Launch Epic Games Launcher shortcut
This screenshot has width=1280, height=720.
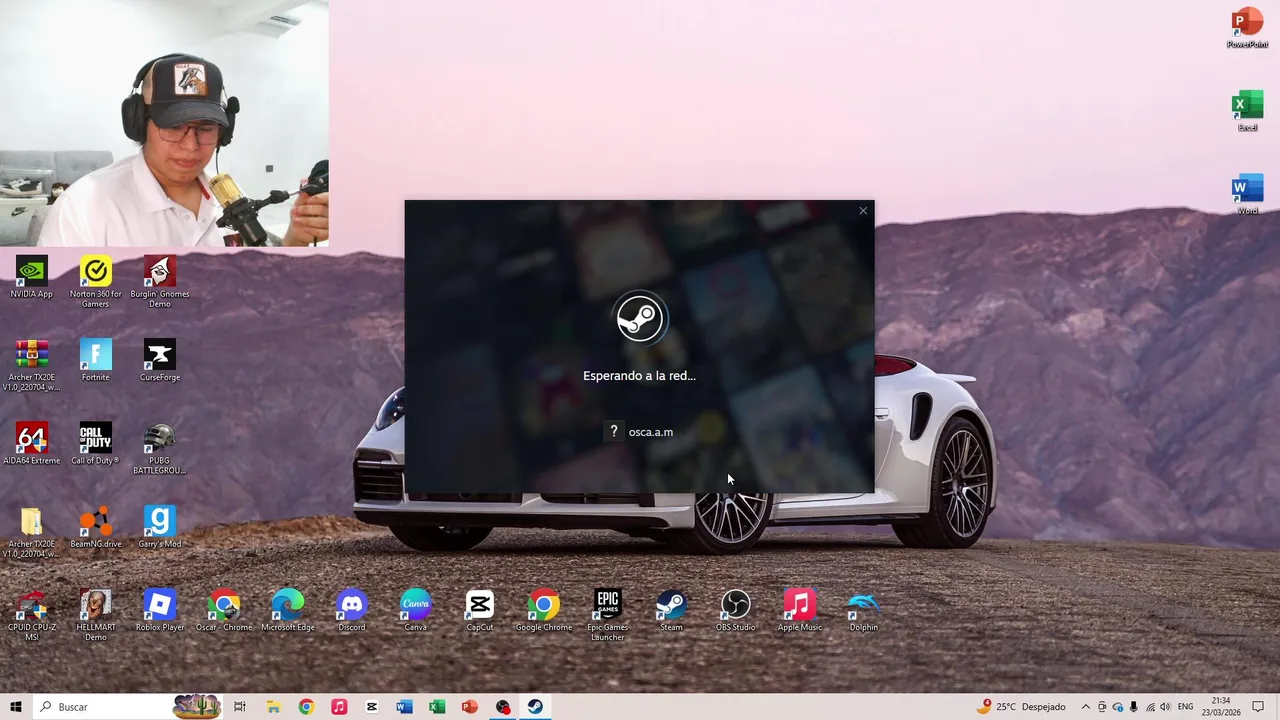click(x=608, y=615)
